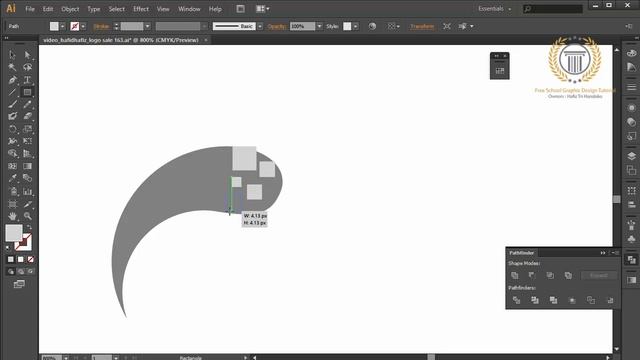640x360 pixels.
Task: Select the Paintbrush tool
Action: 12,104
